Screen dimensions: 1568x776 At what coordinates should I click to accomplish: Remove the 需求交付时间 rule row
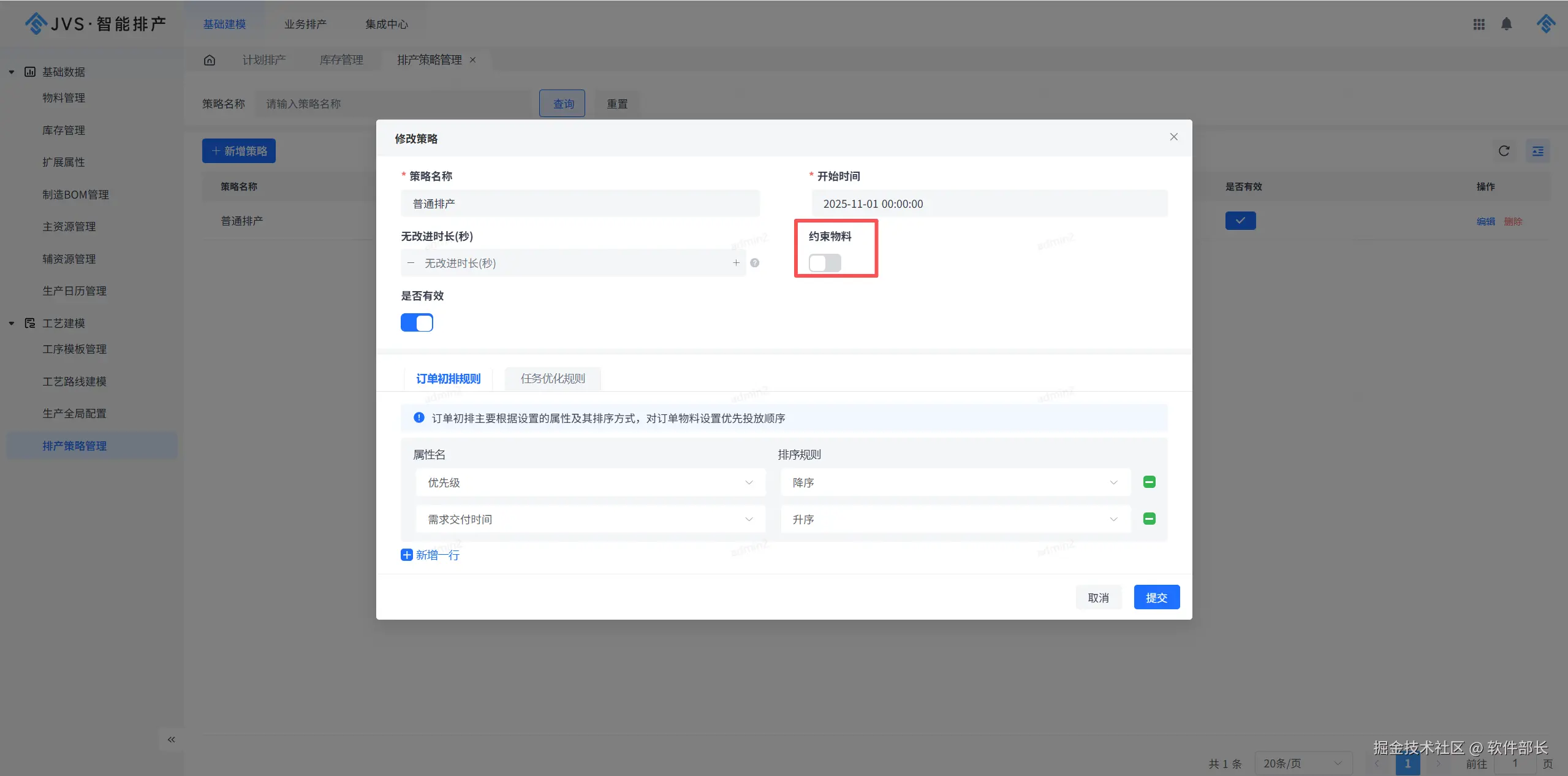click(1149, 519)
